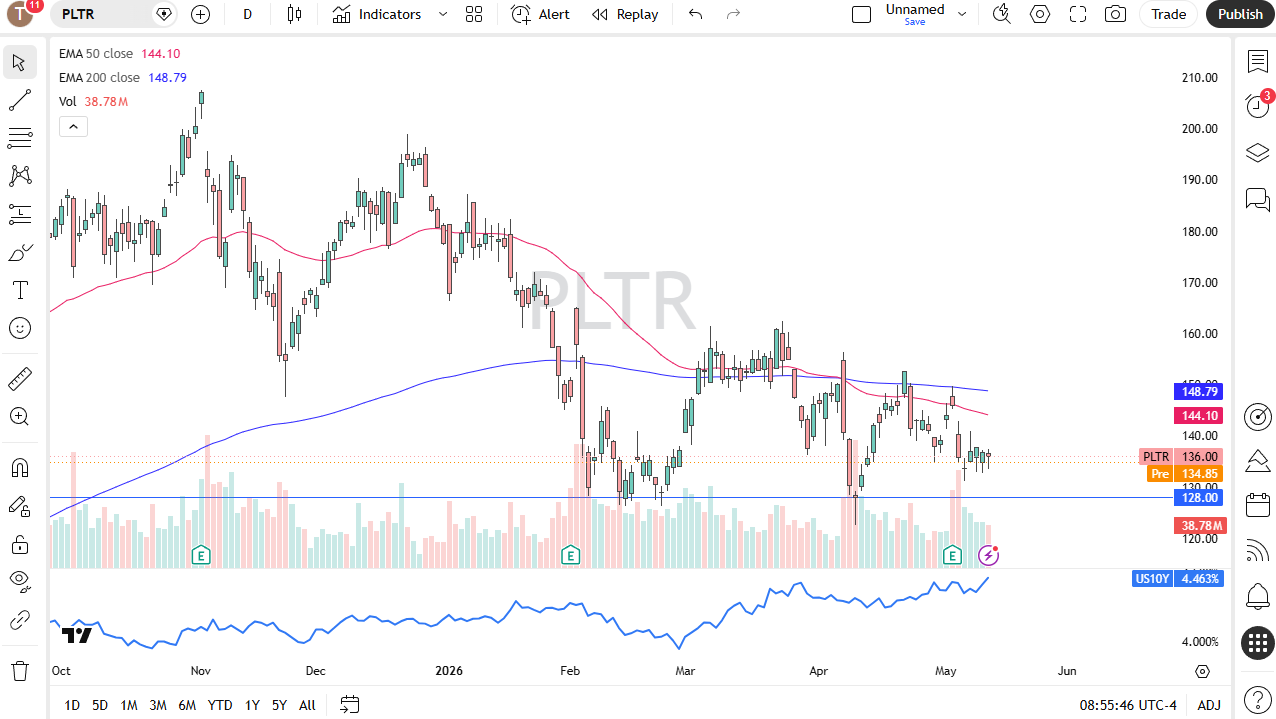The height and width of the screenshot is (719, 1276).
Task: Switch to 5D time range
Action: point(100,705)
